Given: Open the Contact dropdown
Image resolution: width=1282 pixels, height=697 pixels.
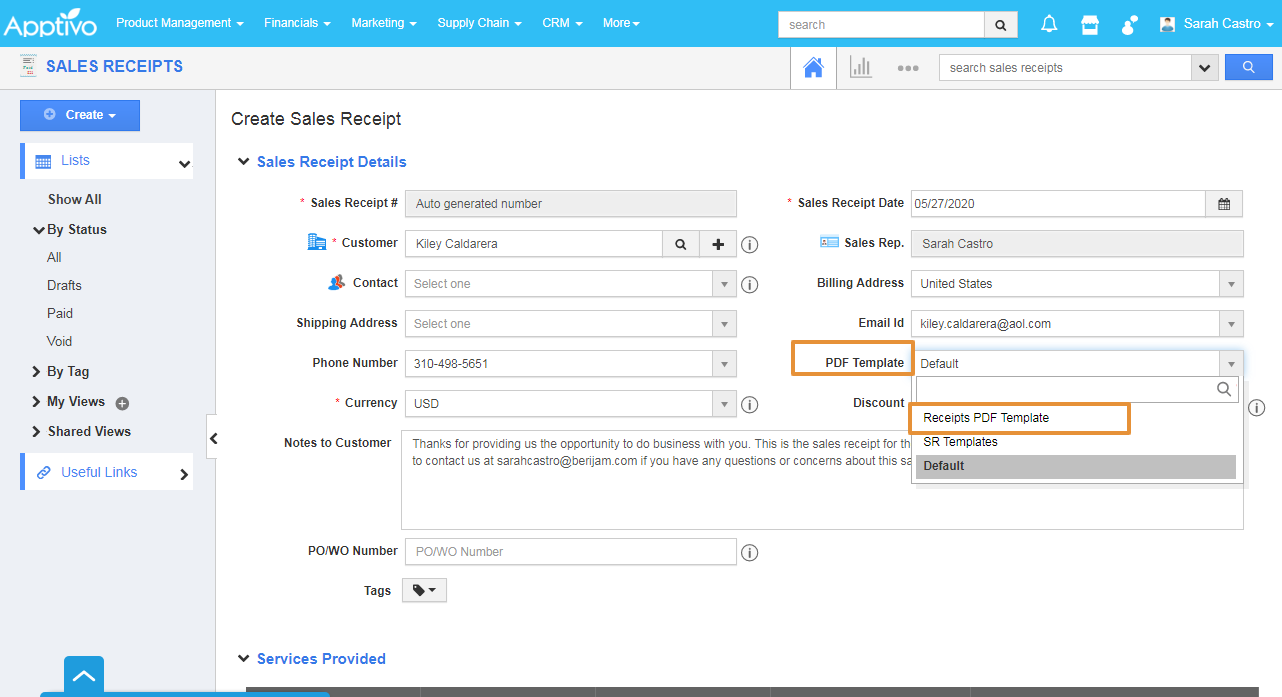Looking at the screenshot, I should 570,283.
